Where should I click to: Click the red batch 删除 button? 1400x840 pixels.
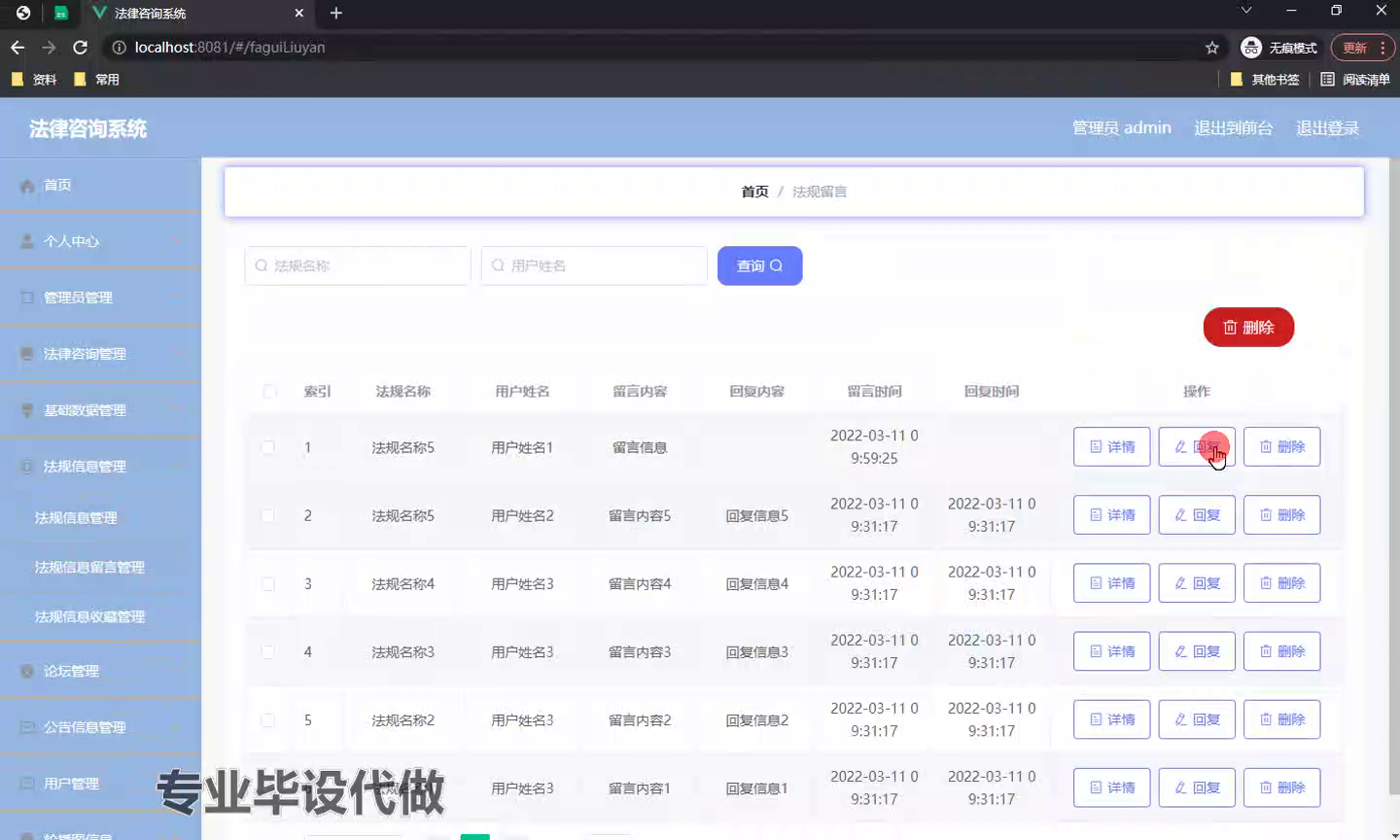pyautogui.click(x=1248, y=328)
